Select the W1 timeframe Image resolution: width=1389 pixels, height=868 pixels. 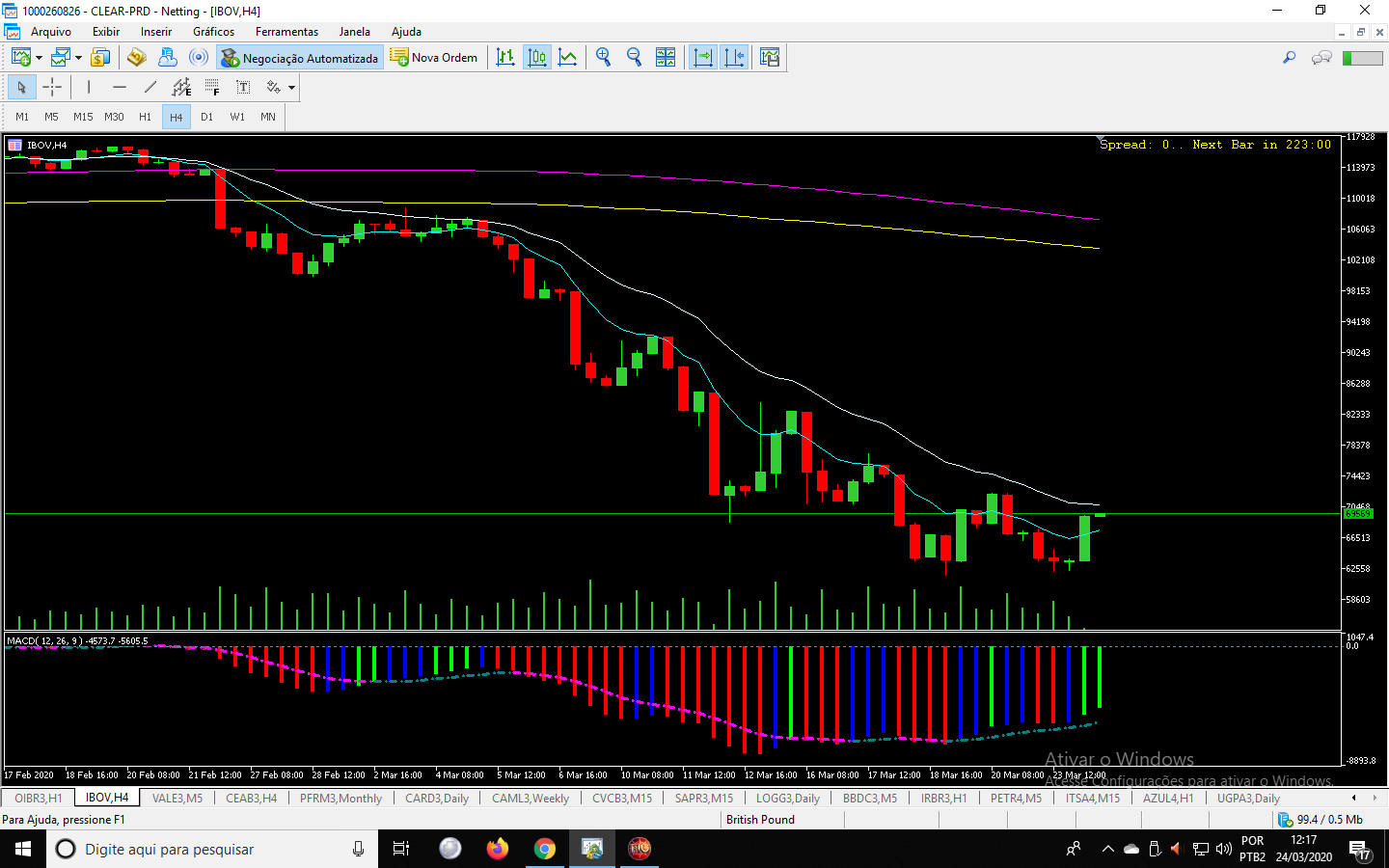pyautogui.click(x=237, y=117)
